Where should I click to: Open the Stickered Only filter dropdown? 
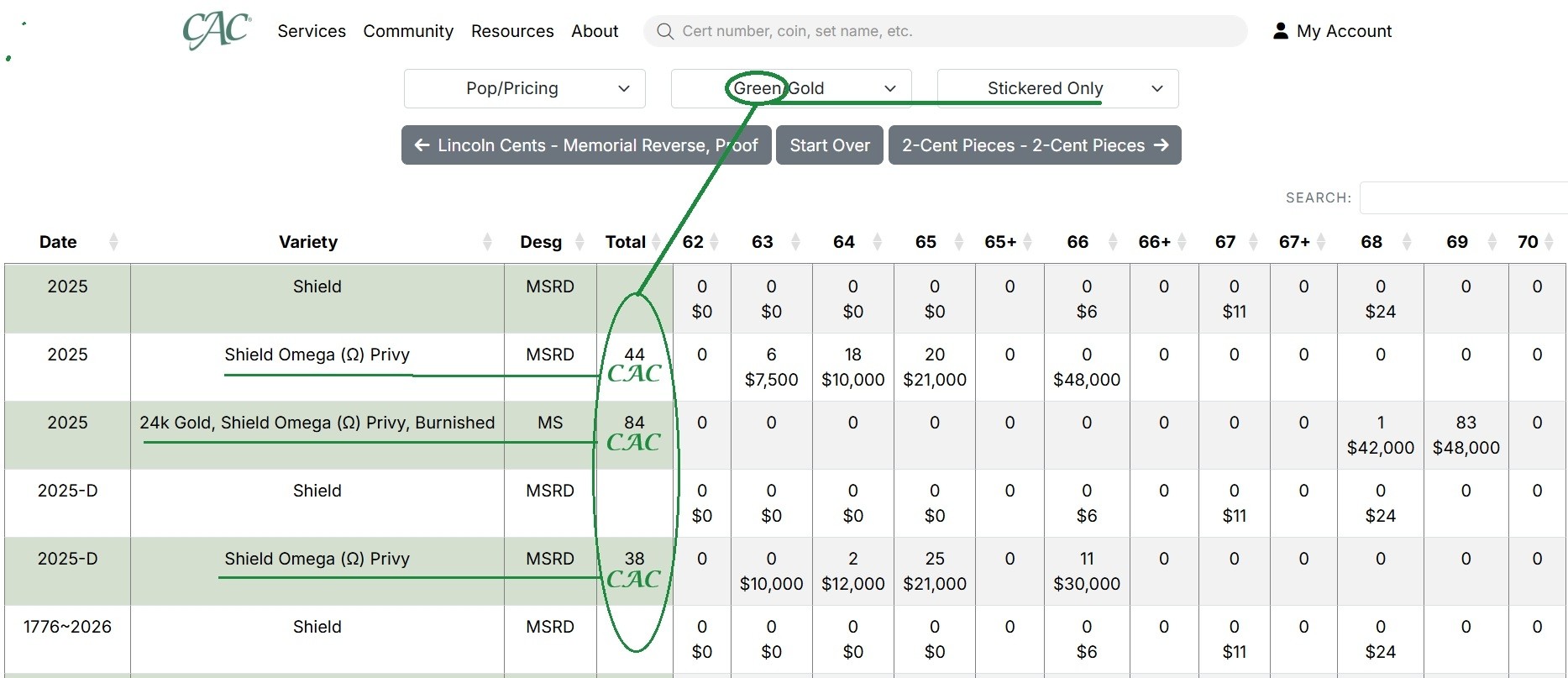tap(1057, 88)
